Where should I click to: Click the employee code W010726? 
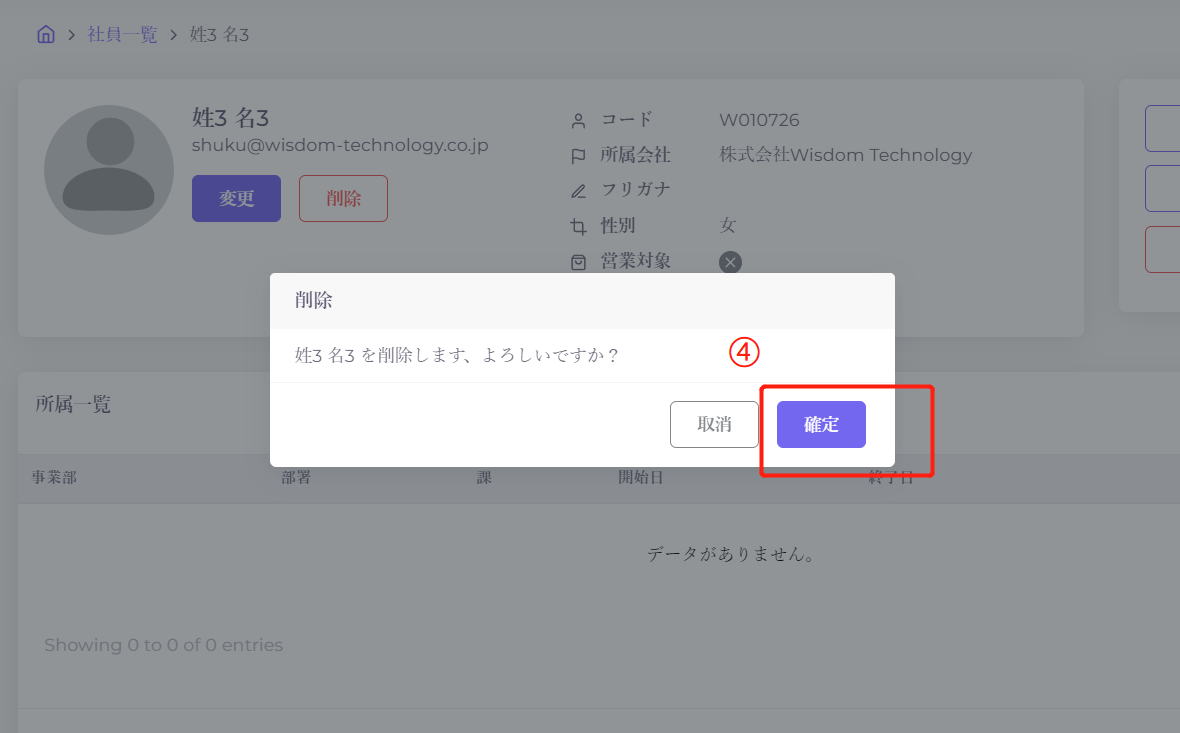(x=759, y=121)
